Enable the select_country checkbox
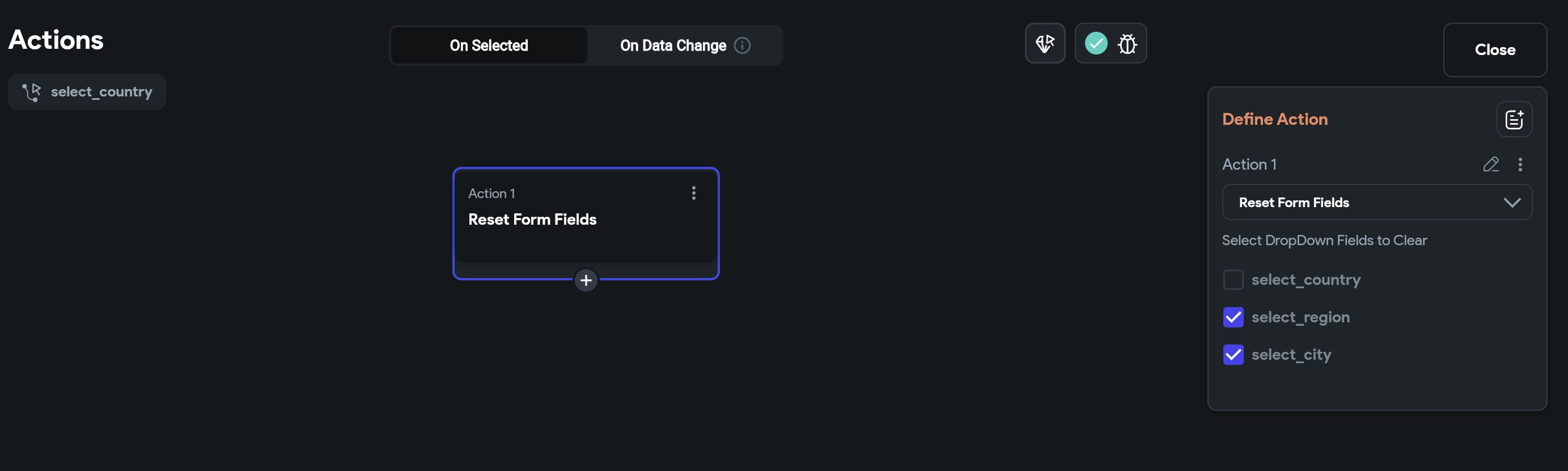Screen dimensions: 1568x471 click(1232, 280)
